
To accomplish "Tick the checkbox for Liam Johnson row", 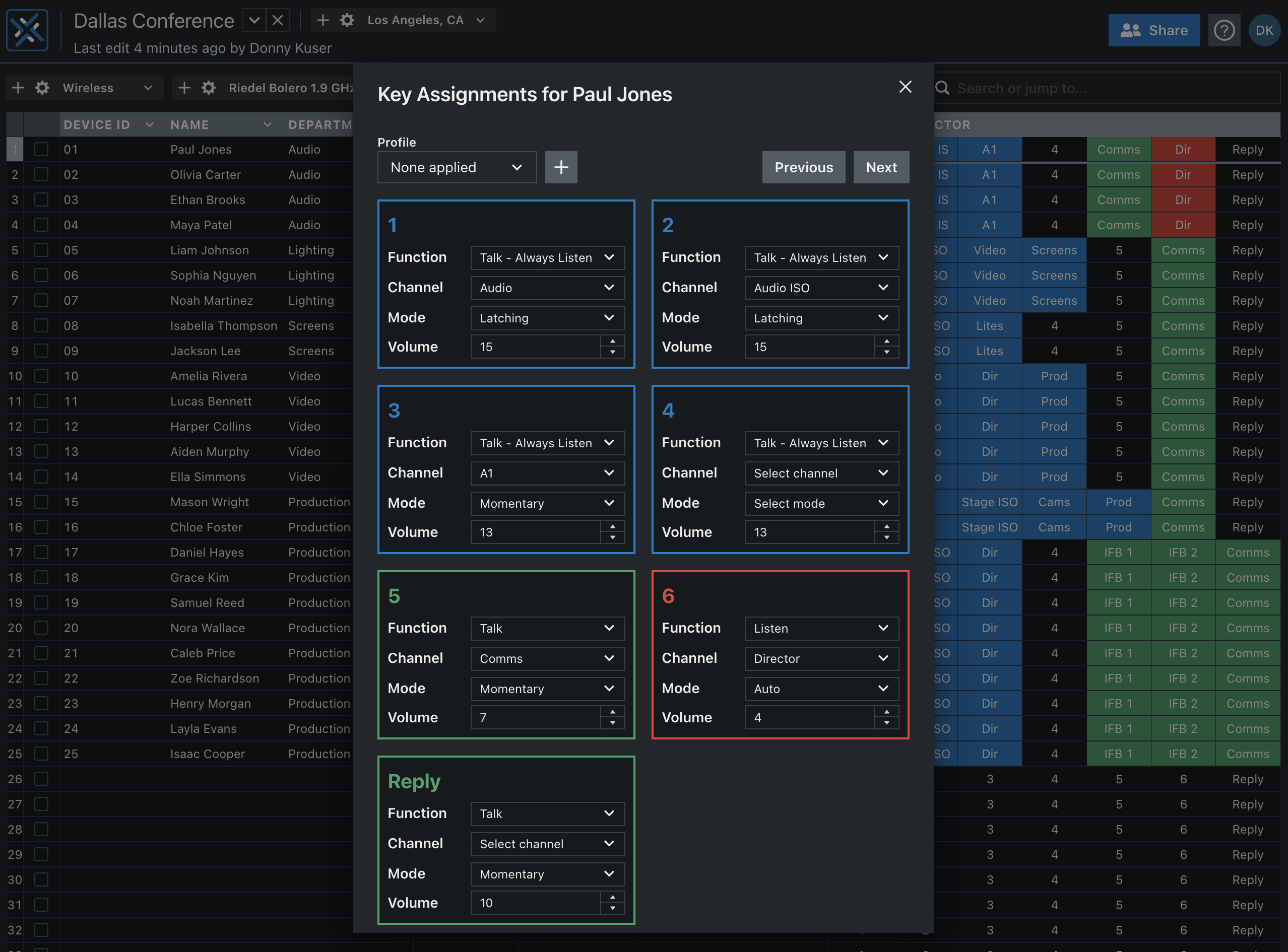I will 41,250.
